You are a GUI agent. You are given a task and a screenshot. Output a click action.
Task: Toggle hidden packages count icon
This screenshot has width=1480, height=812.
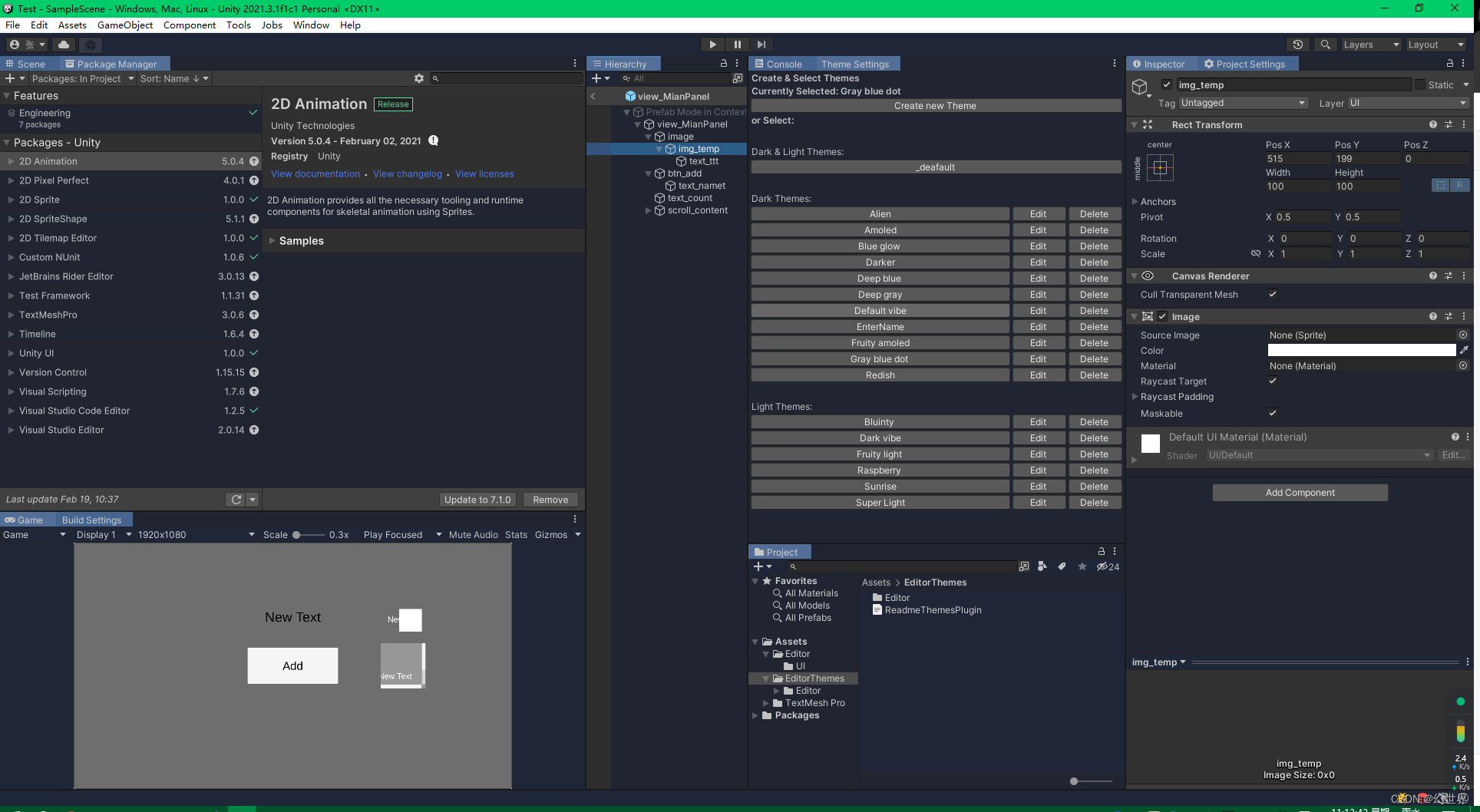pyautogui.click(x=1108, y=566)
